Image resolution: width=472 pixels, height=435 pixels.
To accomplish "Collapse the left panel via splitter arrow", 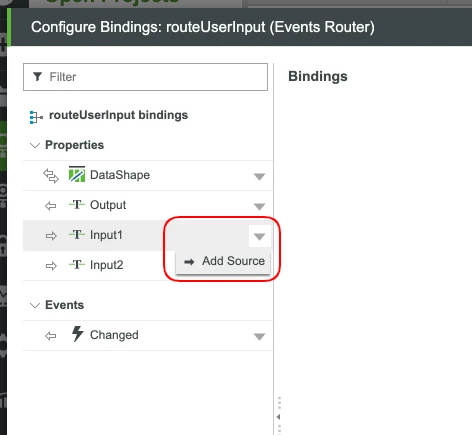I will pyautogui.click(x=278, y=417).
